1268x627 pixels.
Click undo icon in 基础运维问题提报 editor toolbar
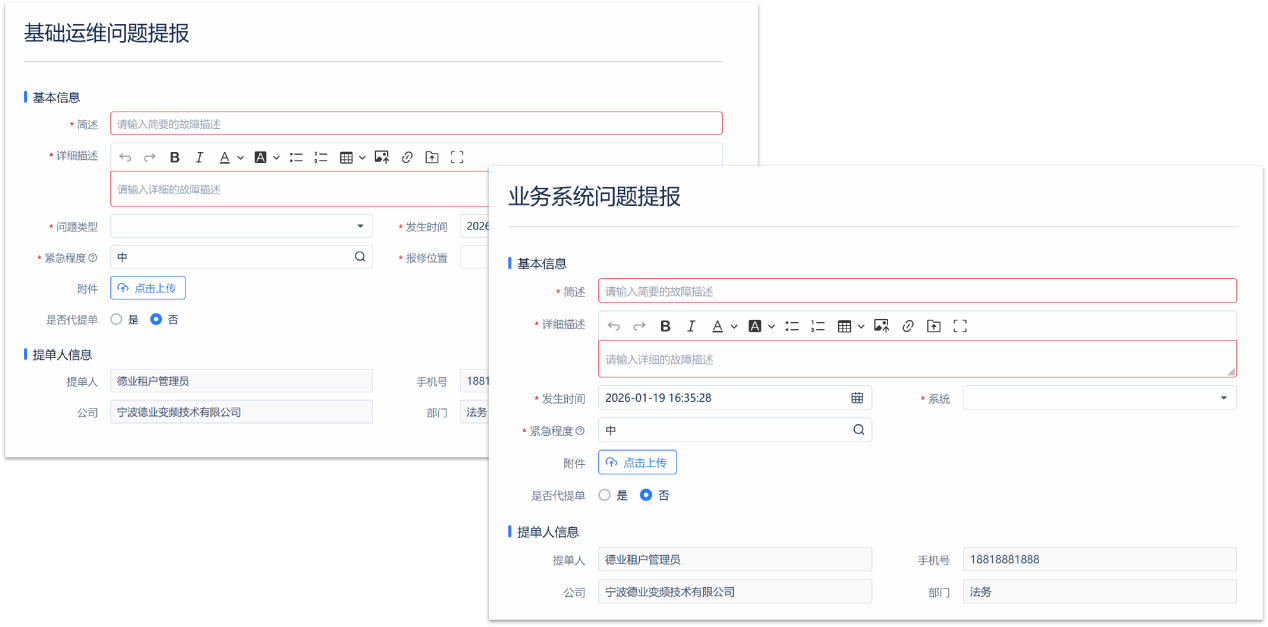[125, 157]
